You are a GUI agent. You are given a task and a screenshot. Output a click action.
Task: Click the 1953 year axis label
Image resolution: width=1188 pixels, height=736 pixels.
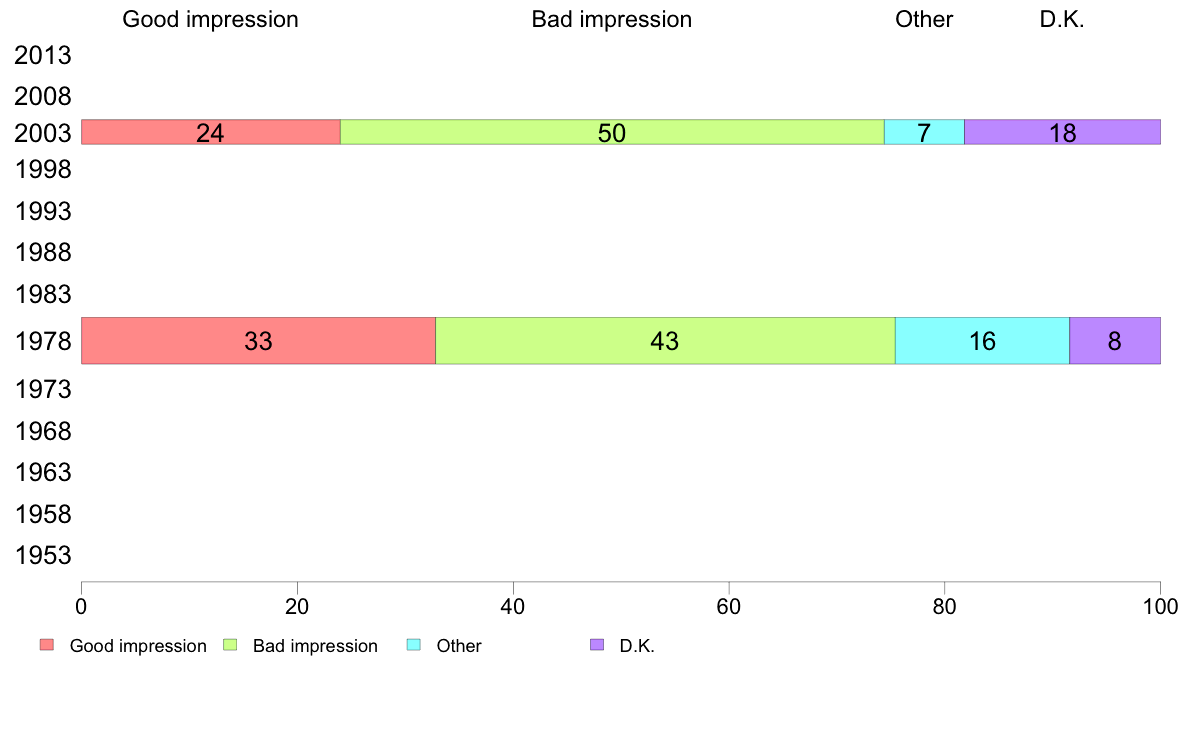[43, 556]
